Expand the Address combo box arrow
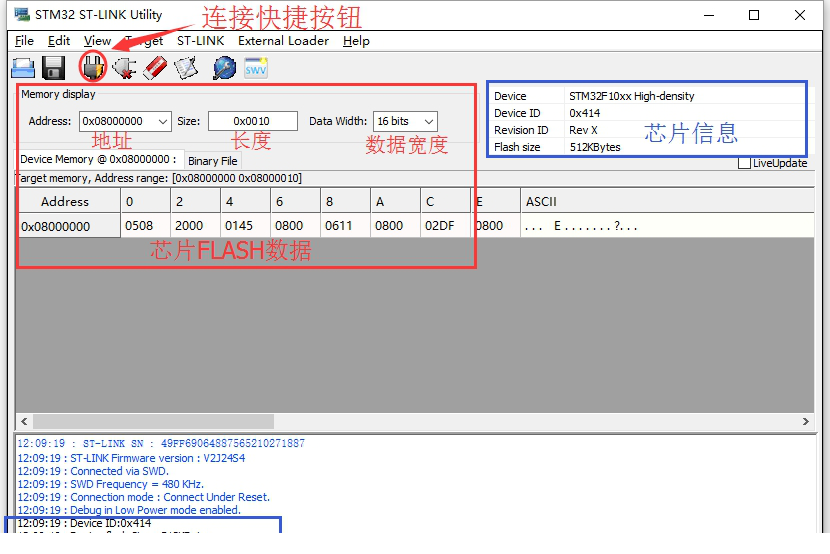 [x=163, y=122]
